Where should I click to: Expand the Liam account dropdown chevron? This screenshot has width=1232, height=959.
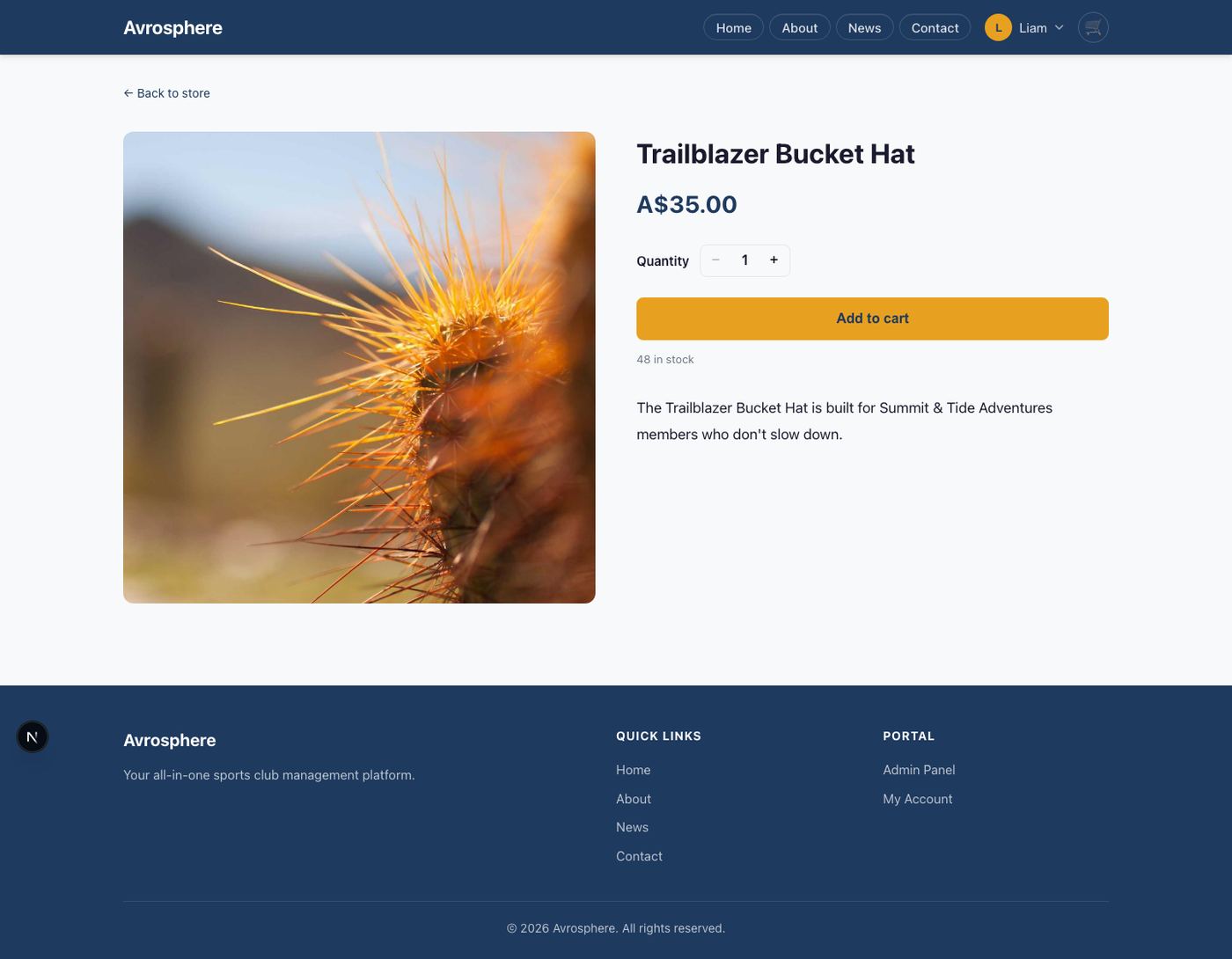pyautogui.click(x=1059, y=27)
